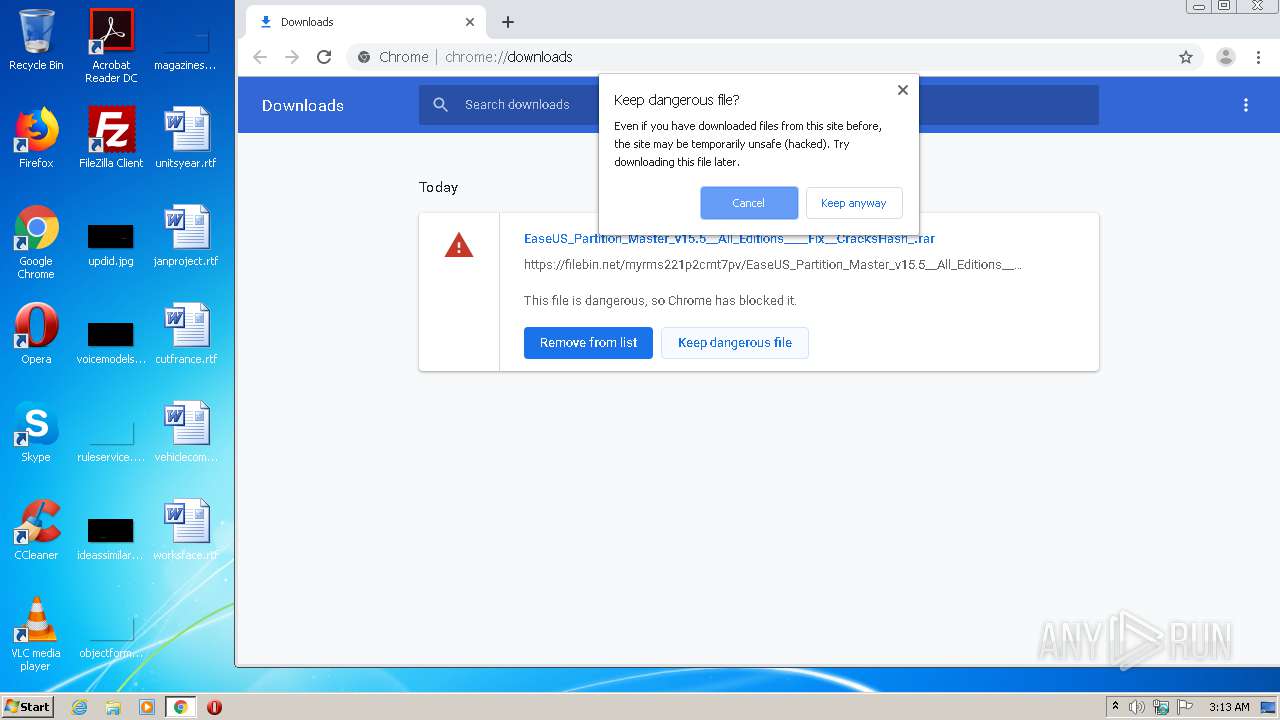Image resolution: width=1280 pixels, height=720 pixels.
Task: Launch the Opera desktop shortcut
Action: click(36, 333)
